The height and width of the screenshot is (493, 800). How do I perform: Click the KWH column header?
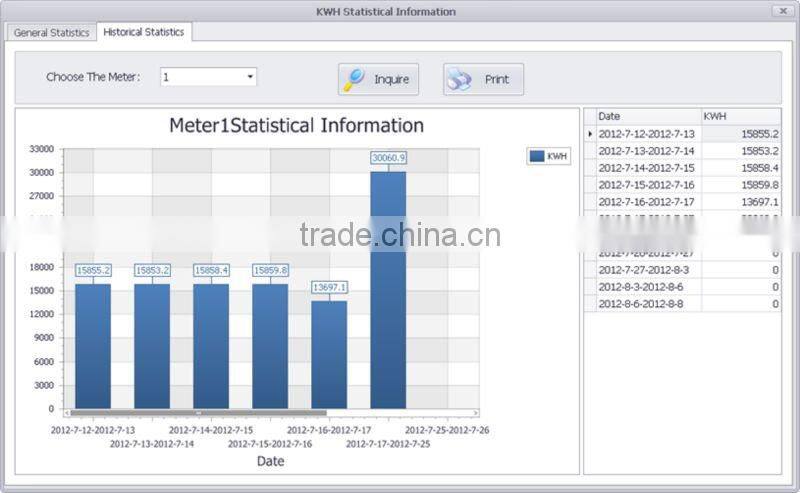point(740,116)
